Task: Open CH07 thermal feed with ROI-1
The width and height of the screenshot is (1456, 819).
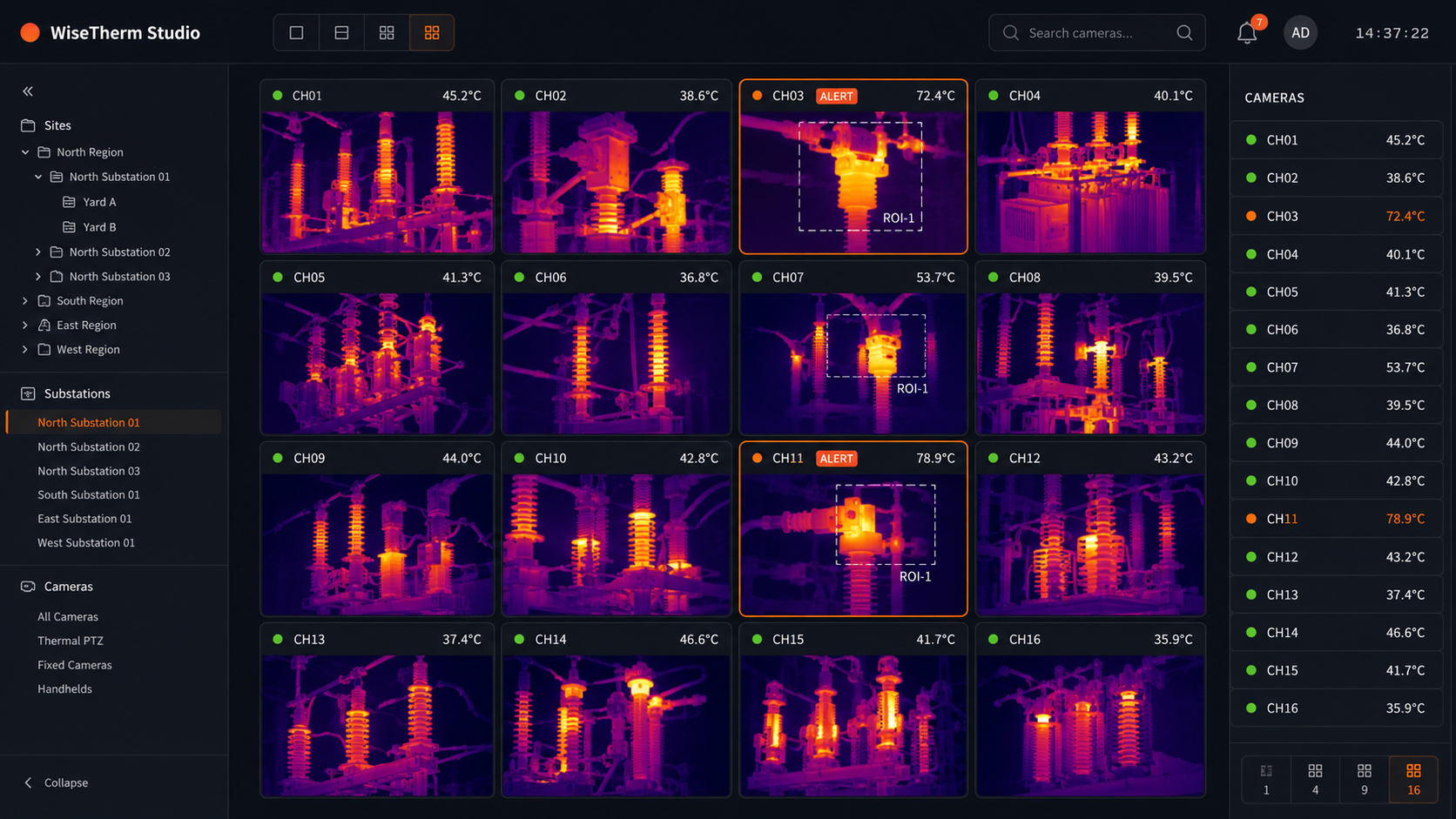Action: [x=853, y=363]
